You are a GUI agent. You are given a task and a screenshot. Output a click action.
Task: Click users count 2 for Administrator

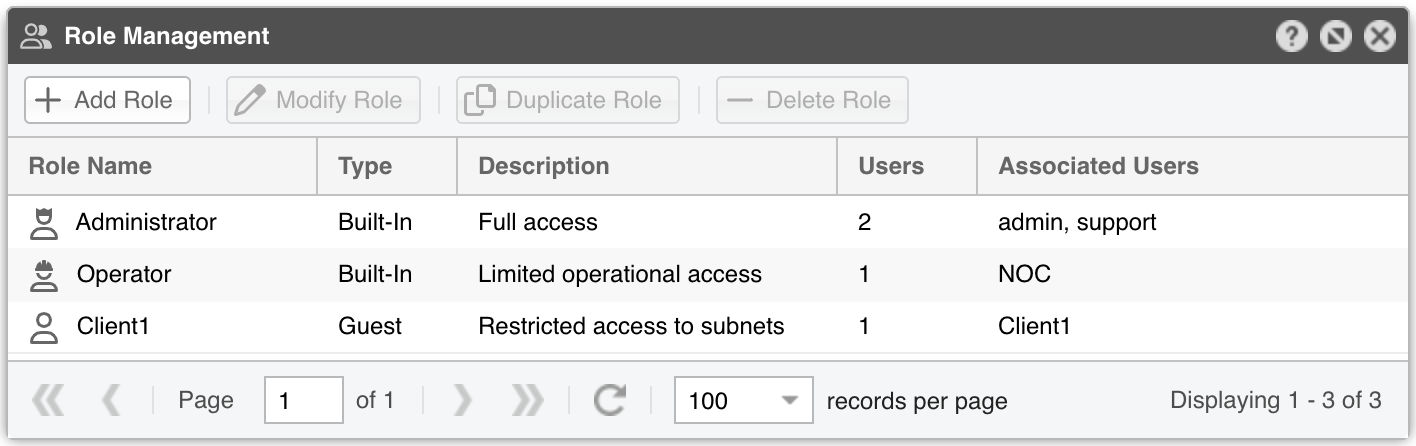tap(864, 222)
